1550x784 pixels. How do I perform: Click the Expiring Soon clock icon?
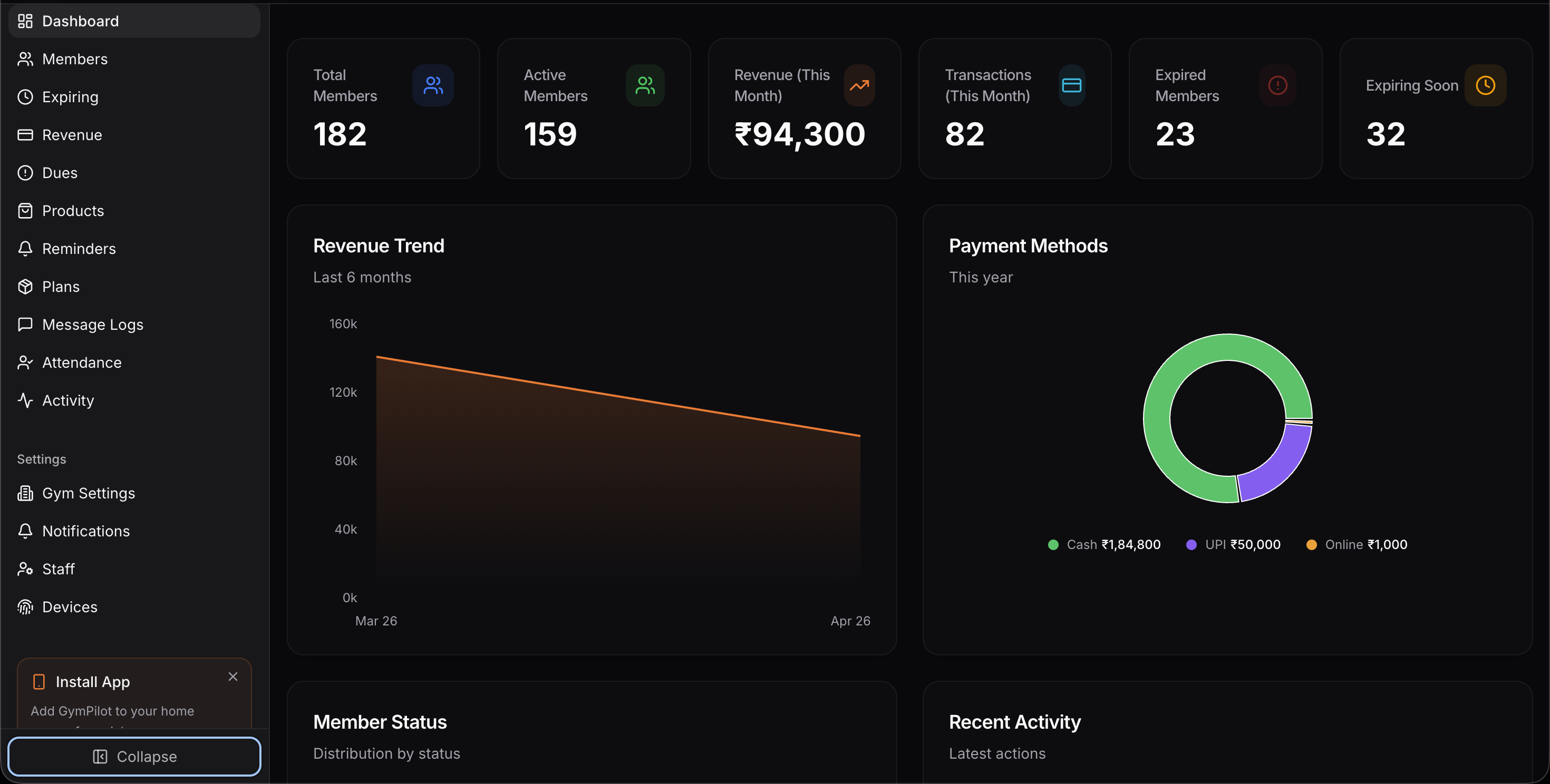click(x=1485, y=85)
